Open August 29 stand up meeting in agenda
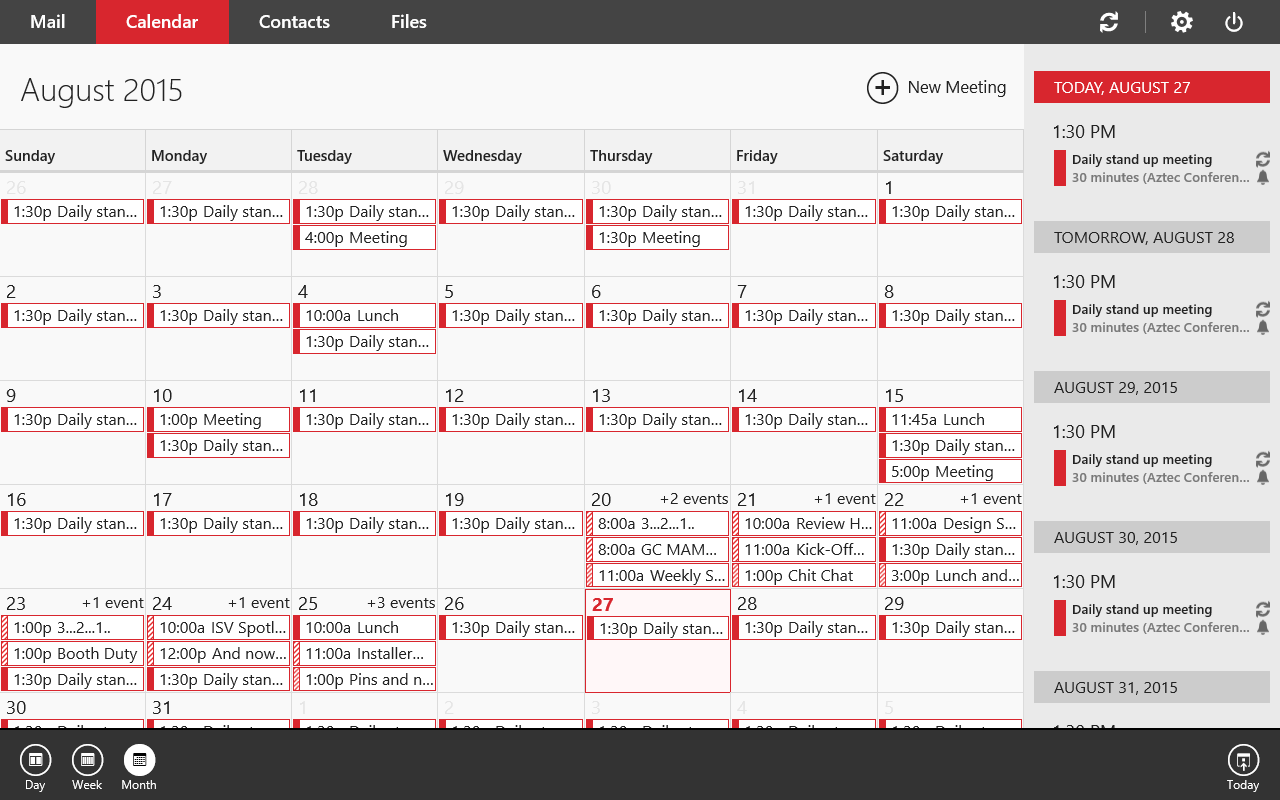Screen dimensions: 1280x800 1141,468
